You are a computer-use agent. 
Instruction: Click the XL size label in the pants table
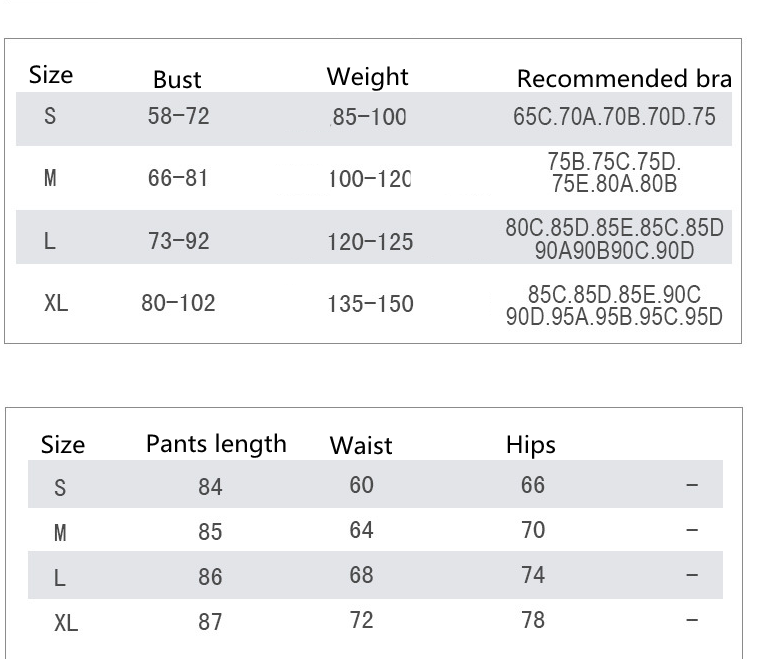pyautogui.click(x=65, y=624)
